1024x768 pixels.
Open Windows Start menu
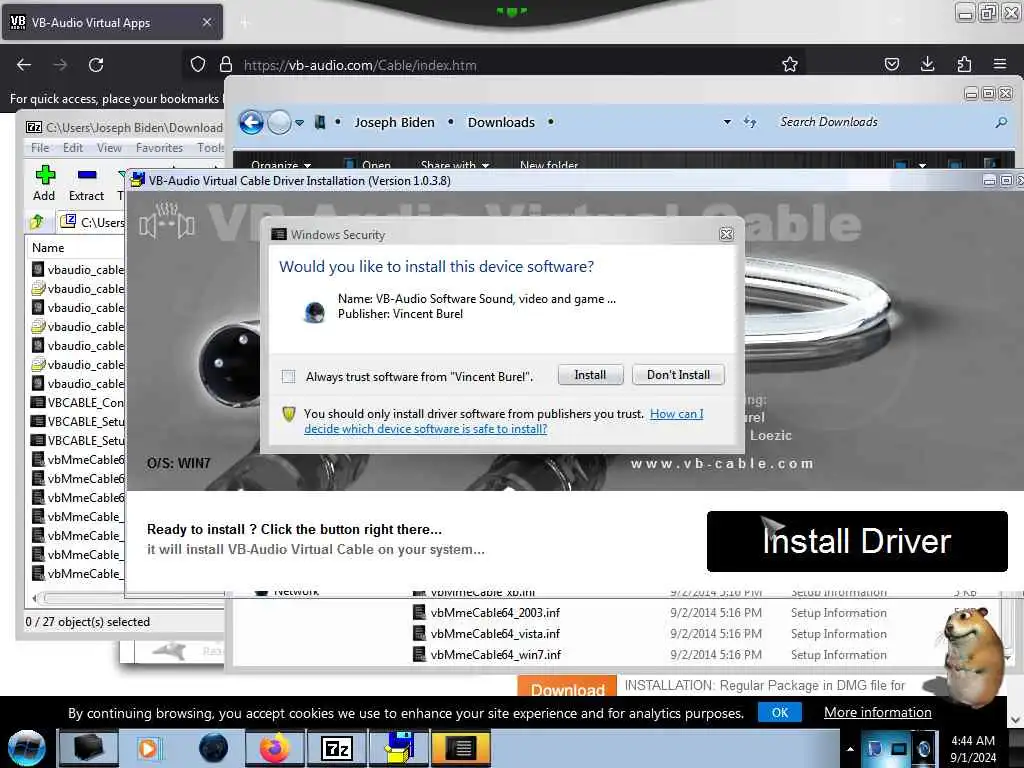[x=27, y=748]
